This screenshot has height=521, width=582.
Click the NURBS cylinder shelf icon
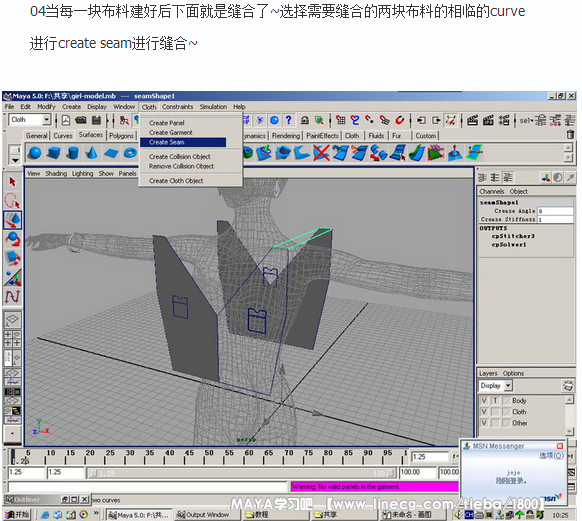73,153
